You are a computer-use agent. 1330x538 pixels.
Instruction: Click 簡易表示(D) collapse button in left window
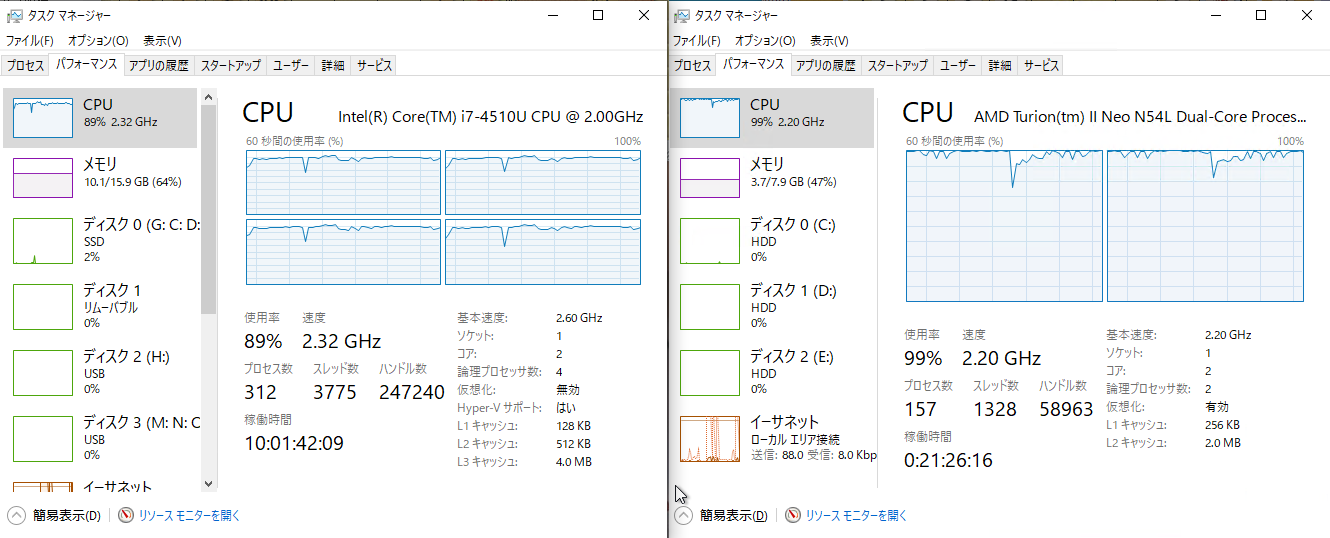click(x=55, y=516)
